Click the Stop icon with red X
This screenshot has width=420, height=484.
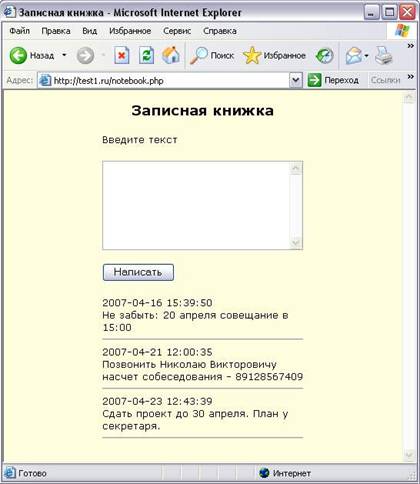(122, 55)
